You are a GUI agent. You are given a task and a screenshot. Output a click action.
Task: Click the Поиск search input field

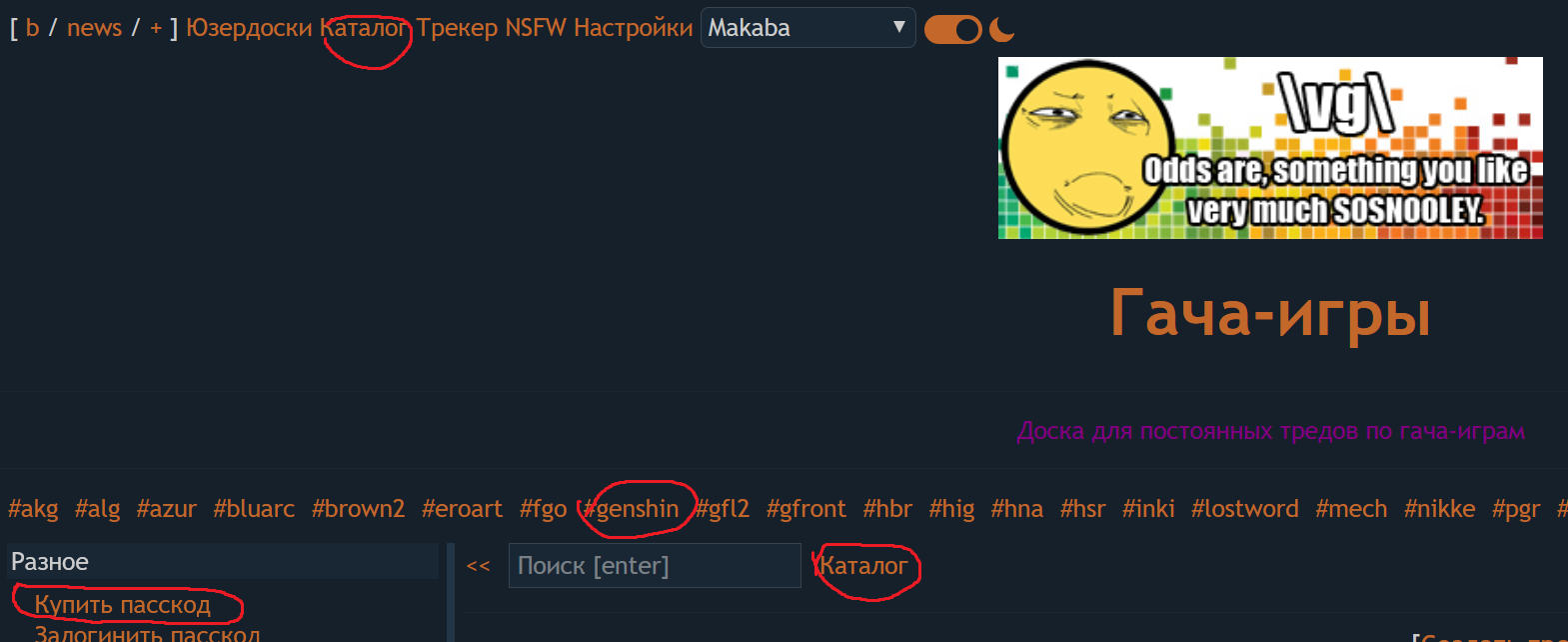(655, 565)
